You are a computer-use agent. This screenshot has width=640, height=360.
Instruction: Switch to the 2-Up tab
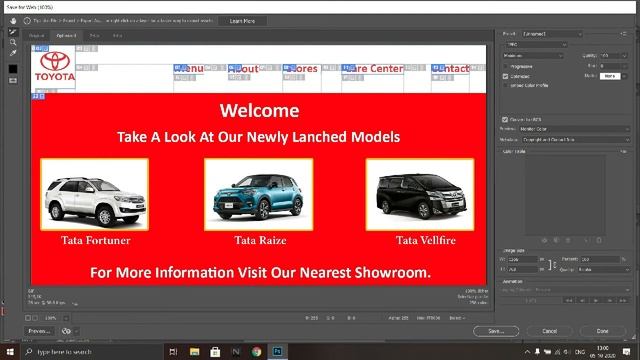click(x=94, y=36)
